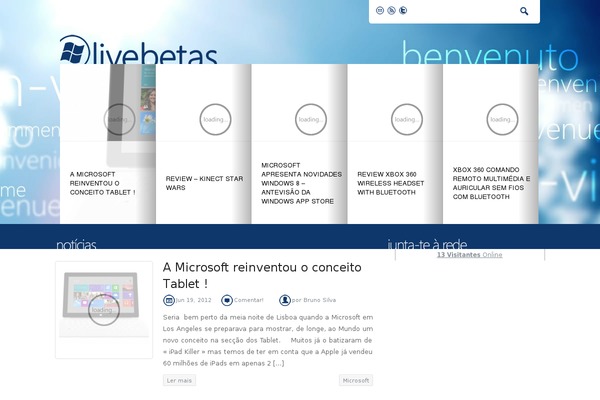Click the 'notícias' section heading
Screen dimensions: 600x400
click(x=76, y=244)
